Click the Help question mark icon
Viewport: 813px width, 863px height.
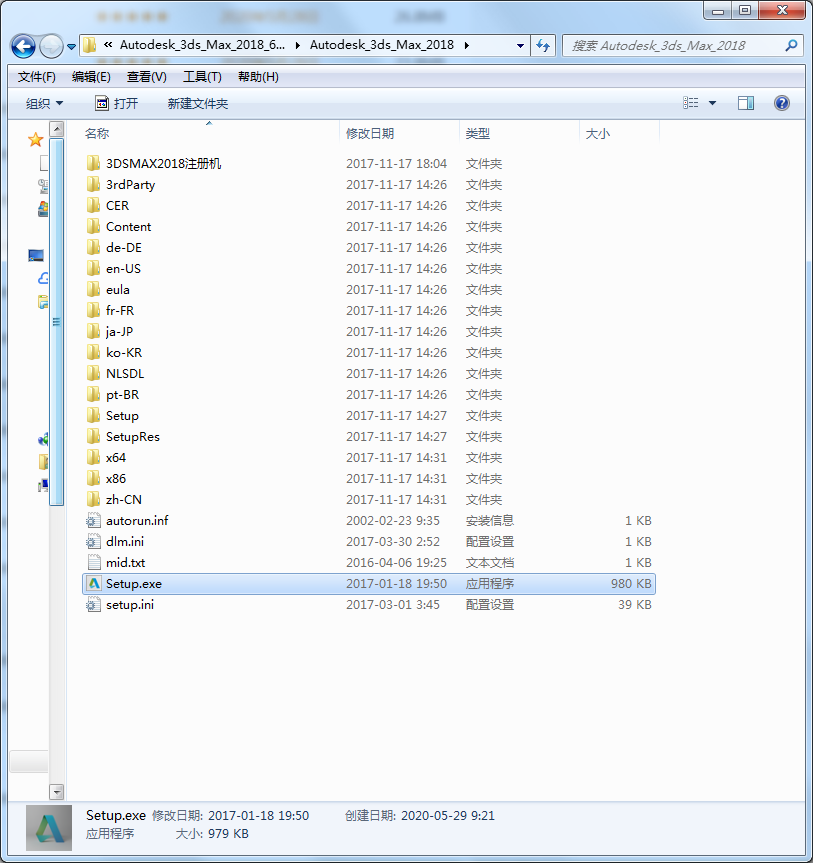(x=782, y=103)
